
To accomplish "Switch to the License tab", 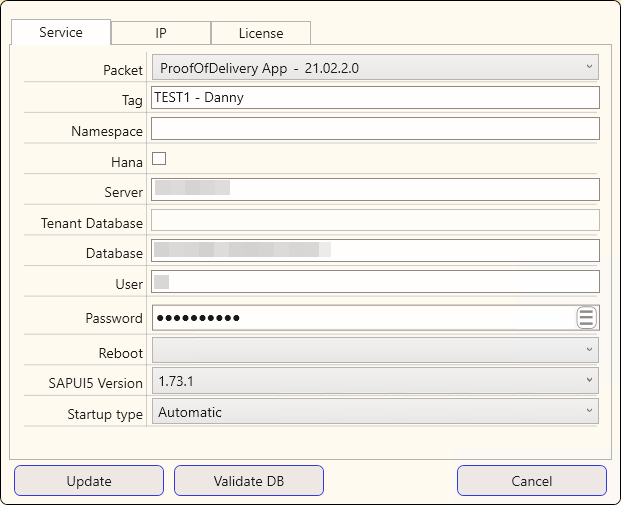I will 261,33.
